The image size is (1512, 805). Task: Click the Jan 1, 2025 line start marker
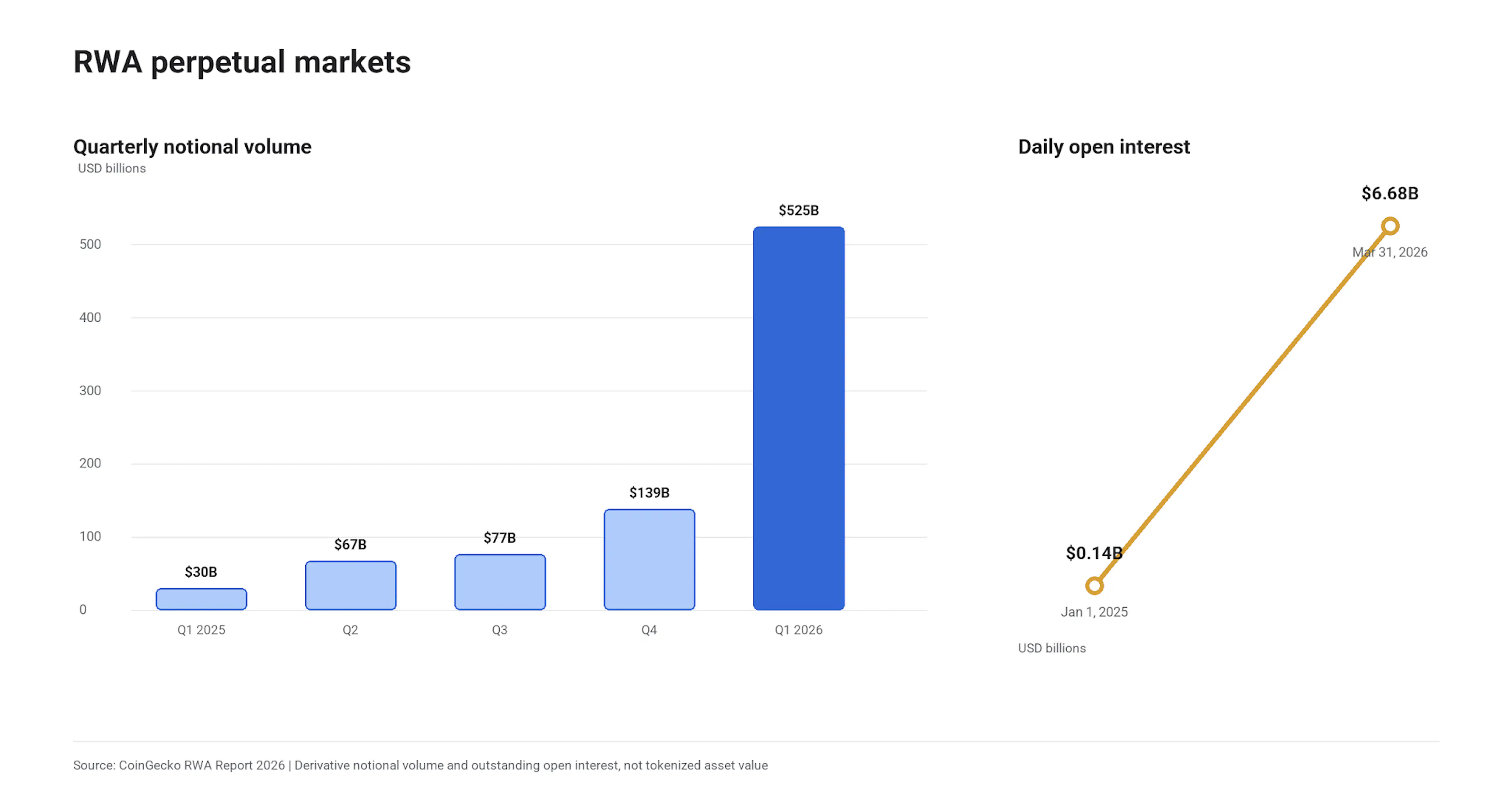click(x=1094, y=585)
